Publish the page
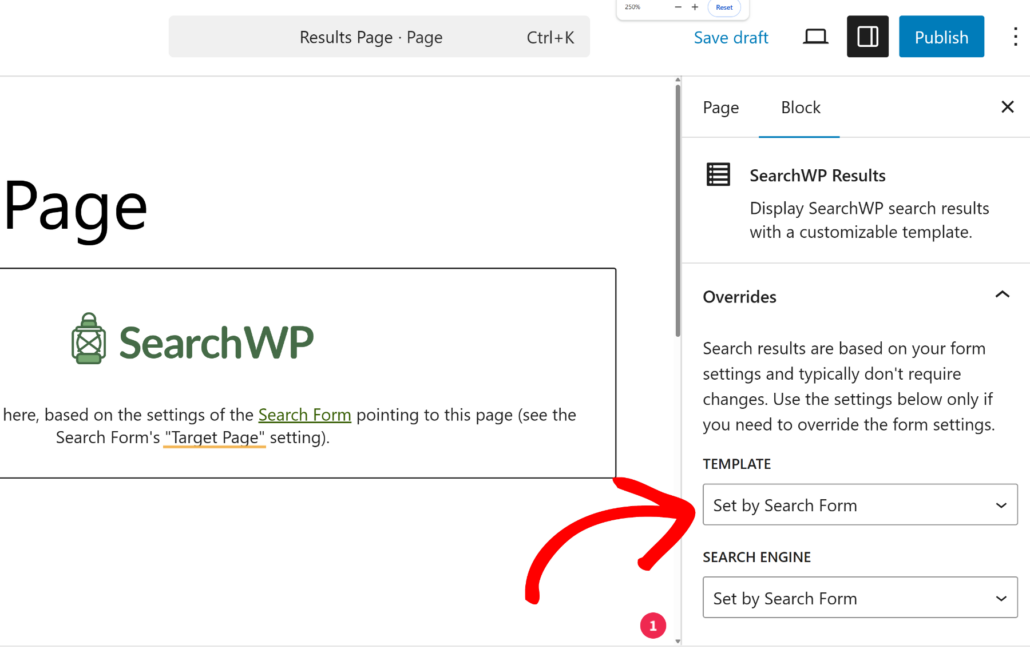 [x=941, y=37]
